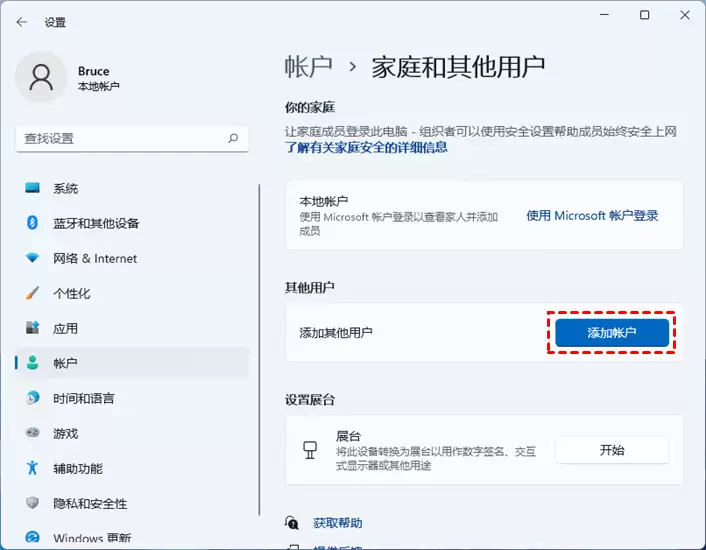Click 开始 to set up the kiosk
This screenshot has width=706, height=550.
pos(612,450)
